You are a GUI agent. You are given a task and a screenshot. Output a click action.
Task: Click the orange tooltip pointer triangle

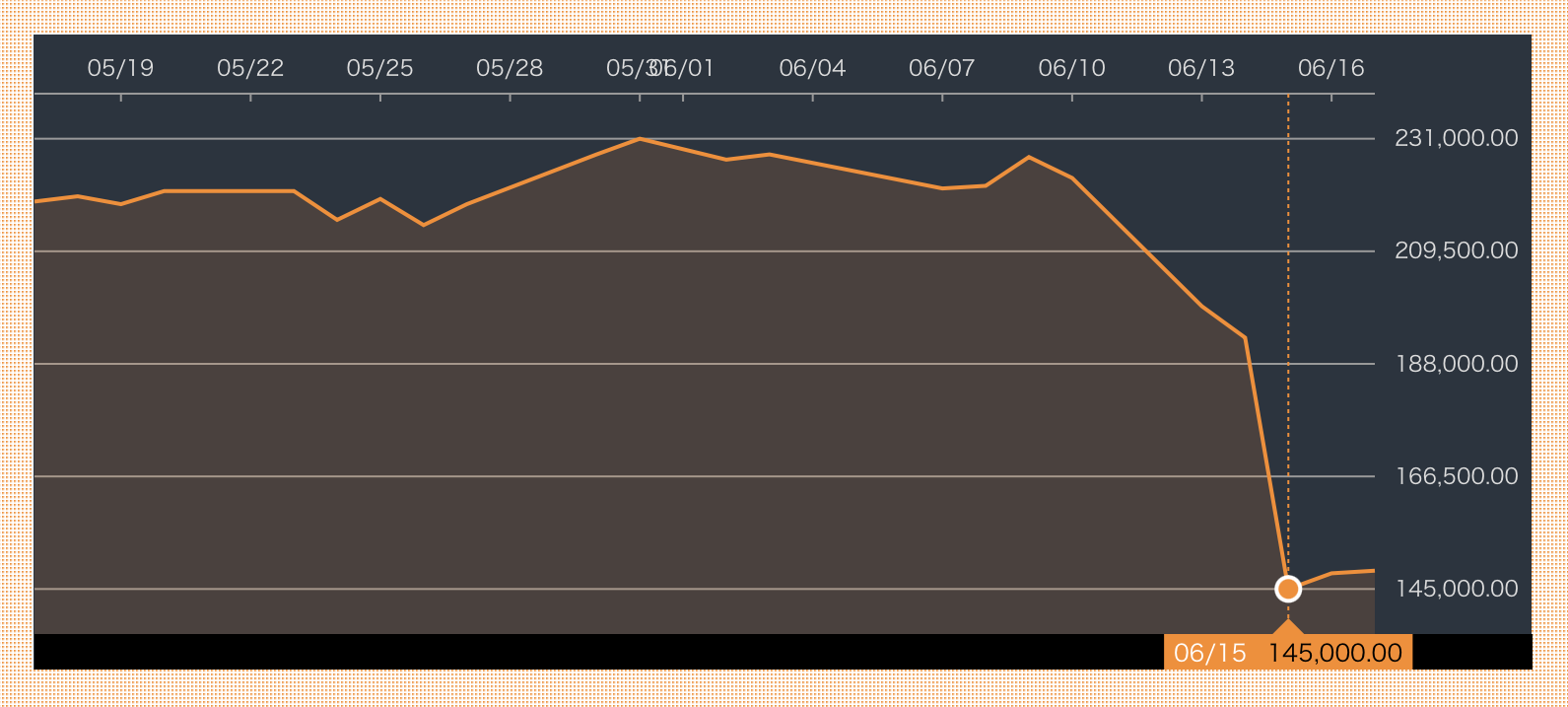[x=1287, y=627]
